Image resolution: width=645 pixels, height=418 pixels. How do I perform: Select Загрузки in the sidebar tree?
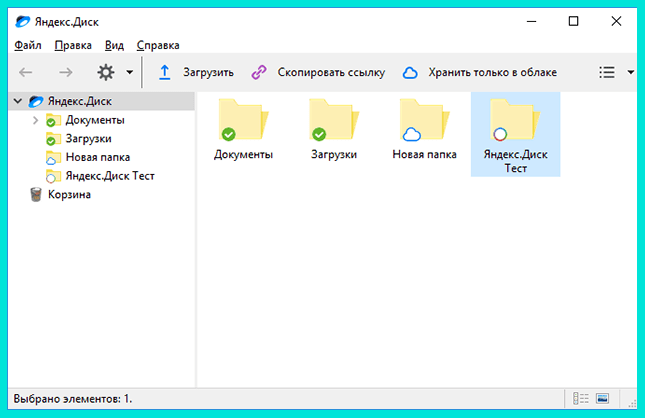click(x=88, y=139)
